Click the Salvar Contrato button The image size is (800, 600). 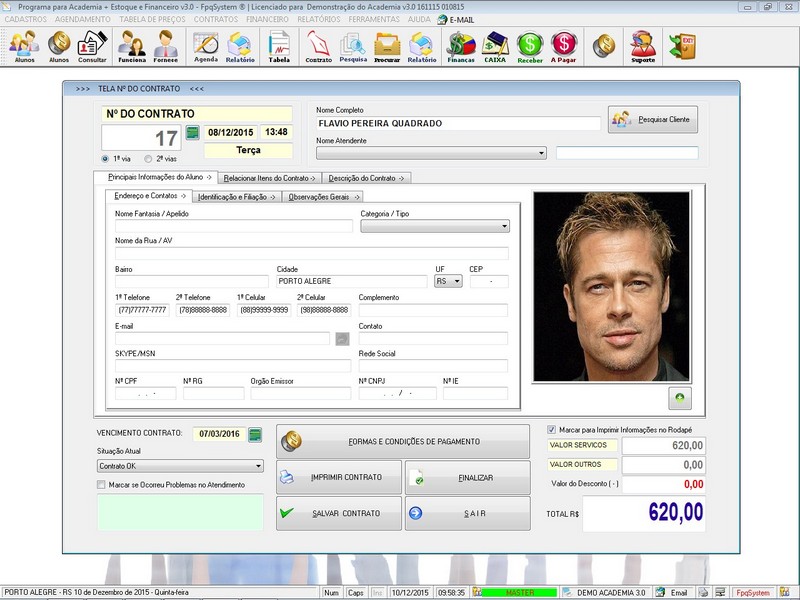339,513
